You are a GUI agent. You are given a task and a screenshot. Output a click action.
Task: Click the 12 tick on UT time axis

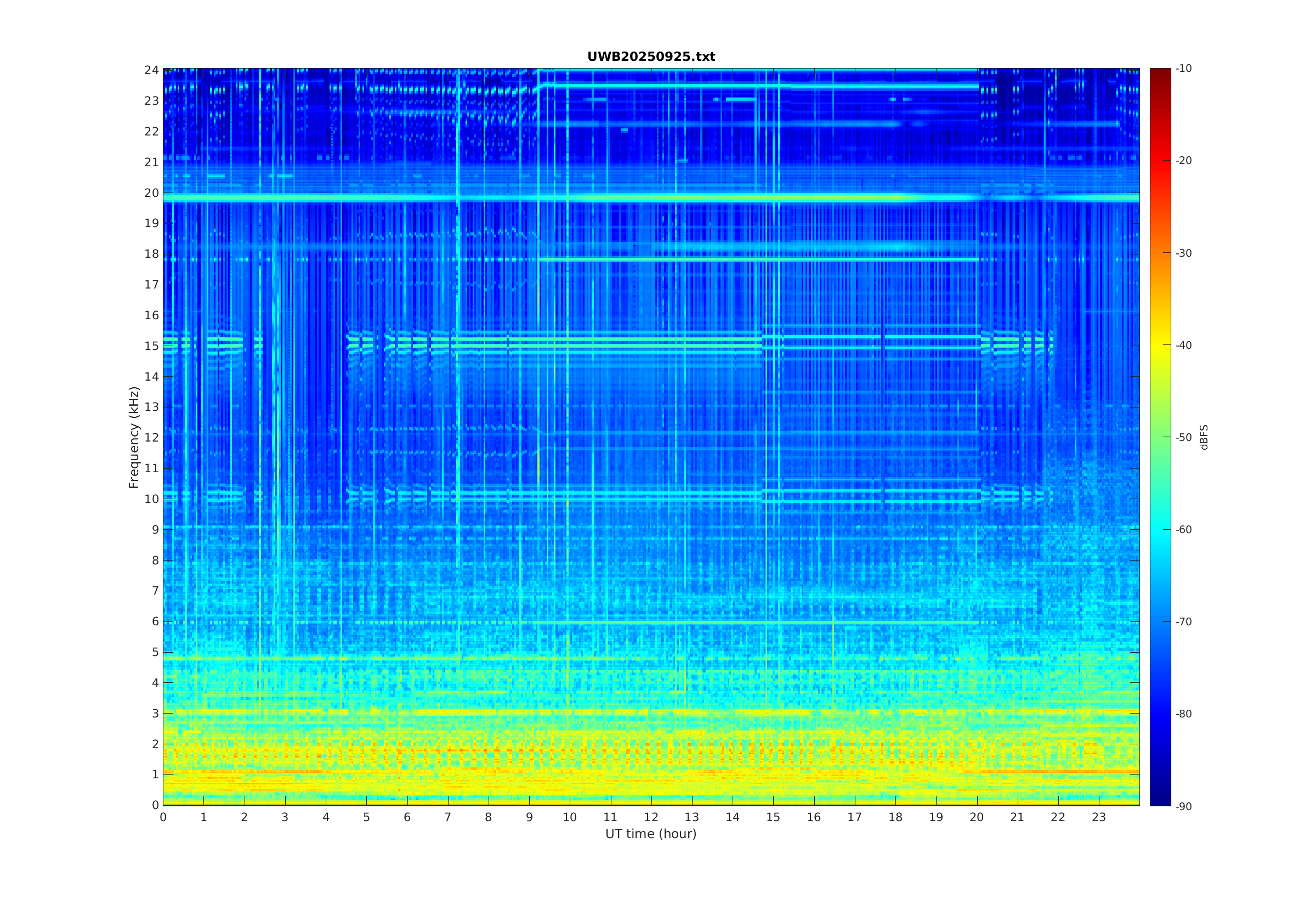(651, 817)
